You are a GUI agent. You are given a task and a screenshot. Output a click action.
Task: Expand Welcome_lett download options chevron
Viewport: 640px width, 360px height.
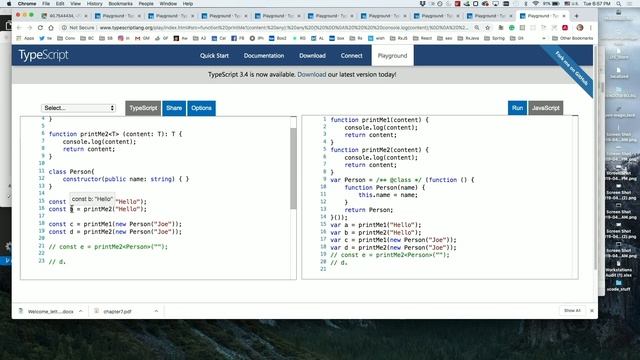(81, 311)
